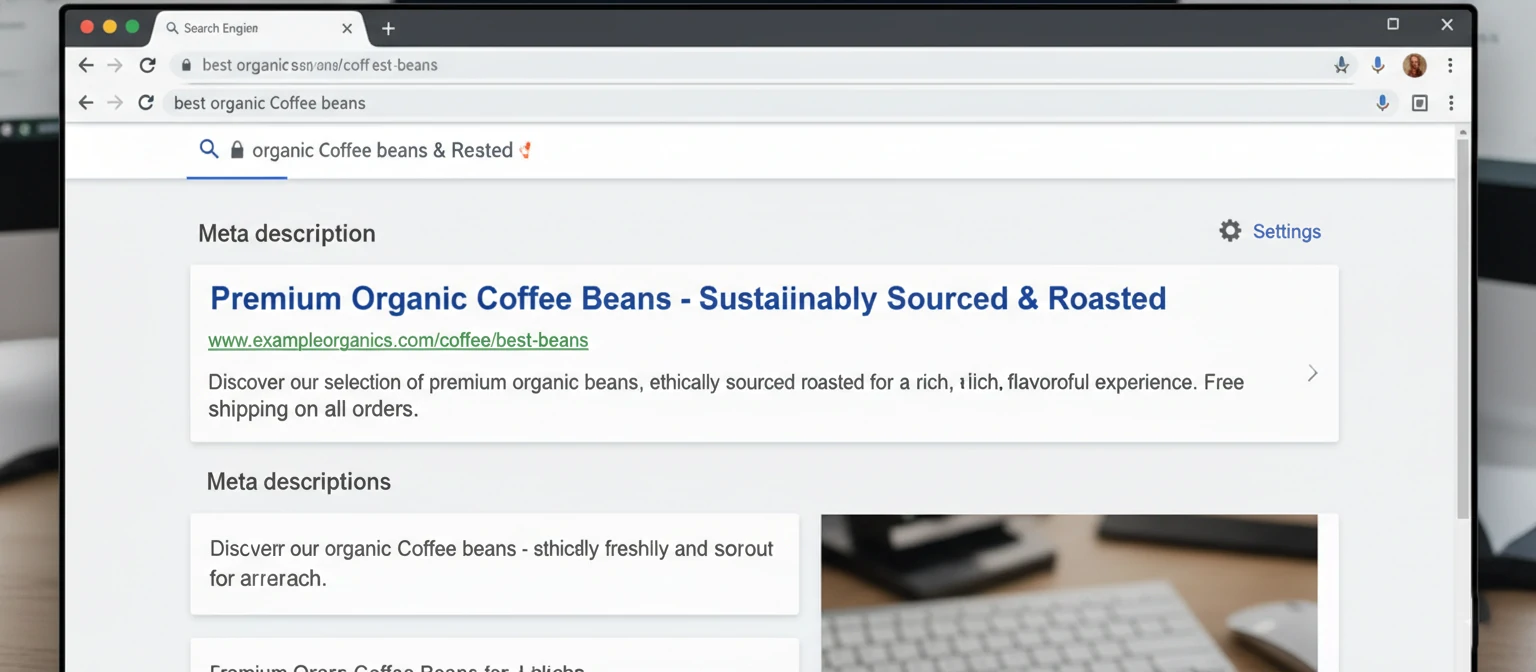
Task: Click the user profile avatar
Action: click(x=1414, y=65)
